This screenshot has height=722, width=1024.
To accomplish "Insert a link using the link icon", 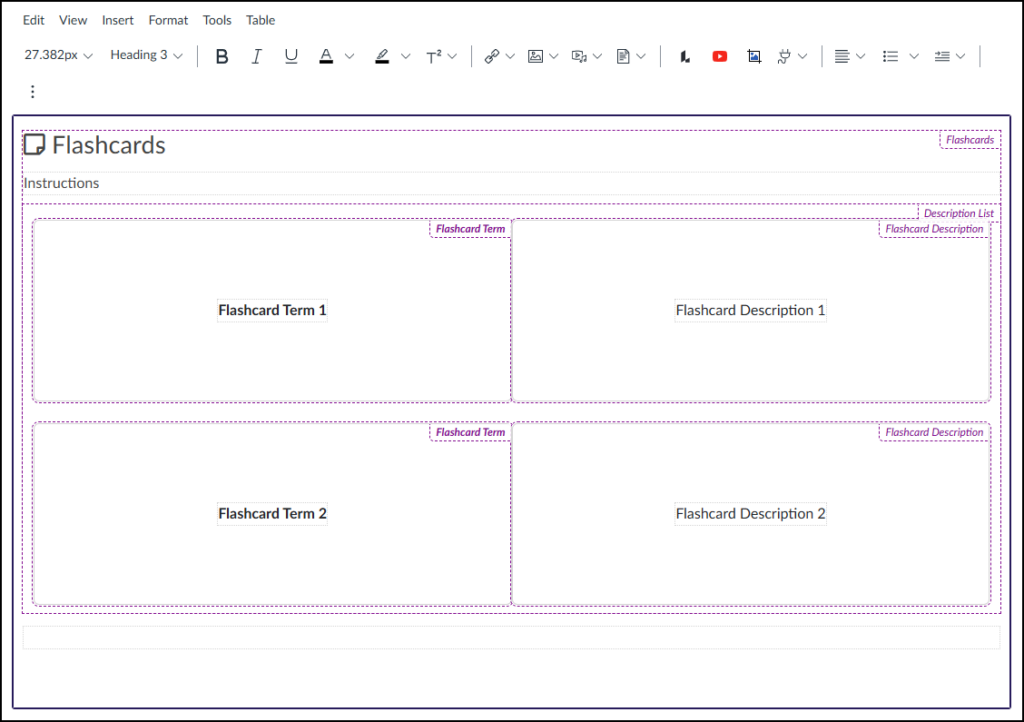I will [493, 56].
